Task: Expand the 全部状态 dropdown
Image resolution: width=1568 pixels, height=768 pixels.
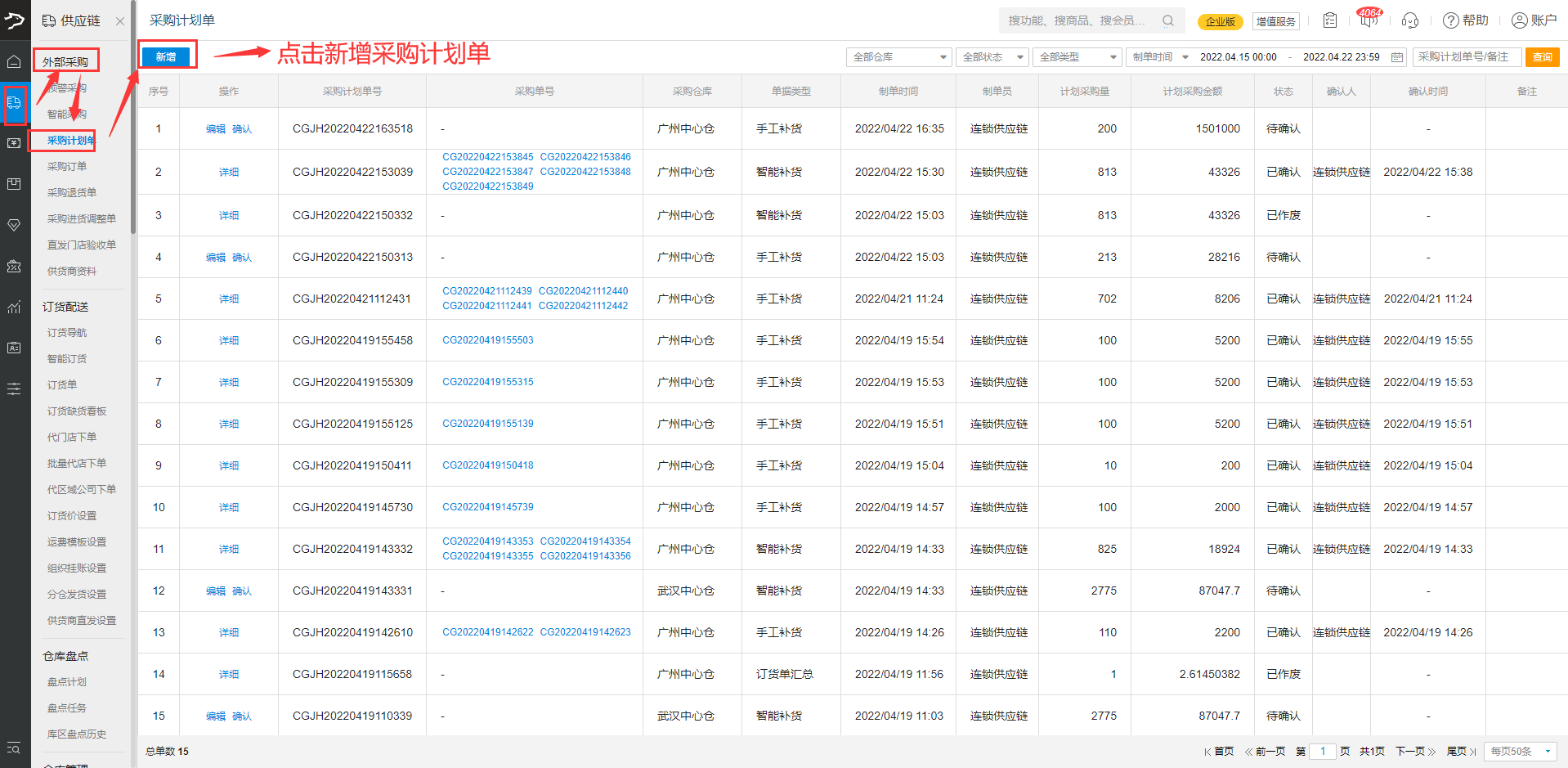Action: tap(992, 57)
